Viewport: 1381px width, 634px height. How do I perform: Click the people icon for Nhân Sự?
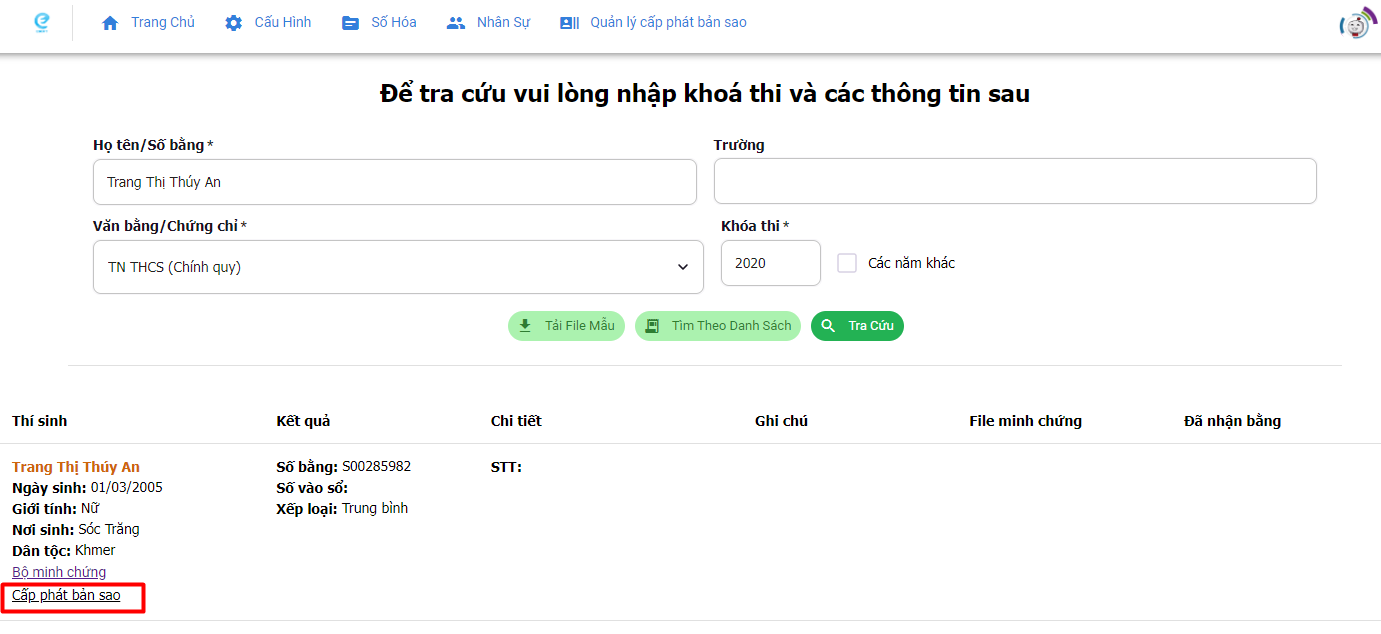456,23
